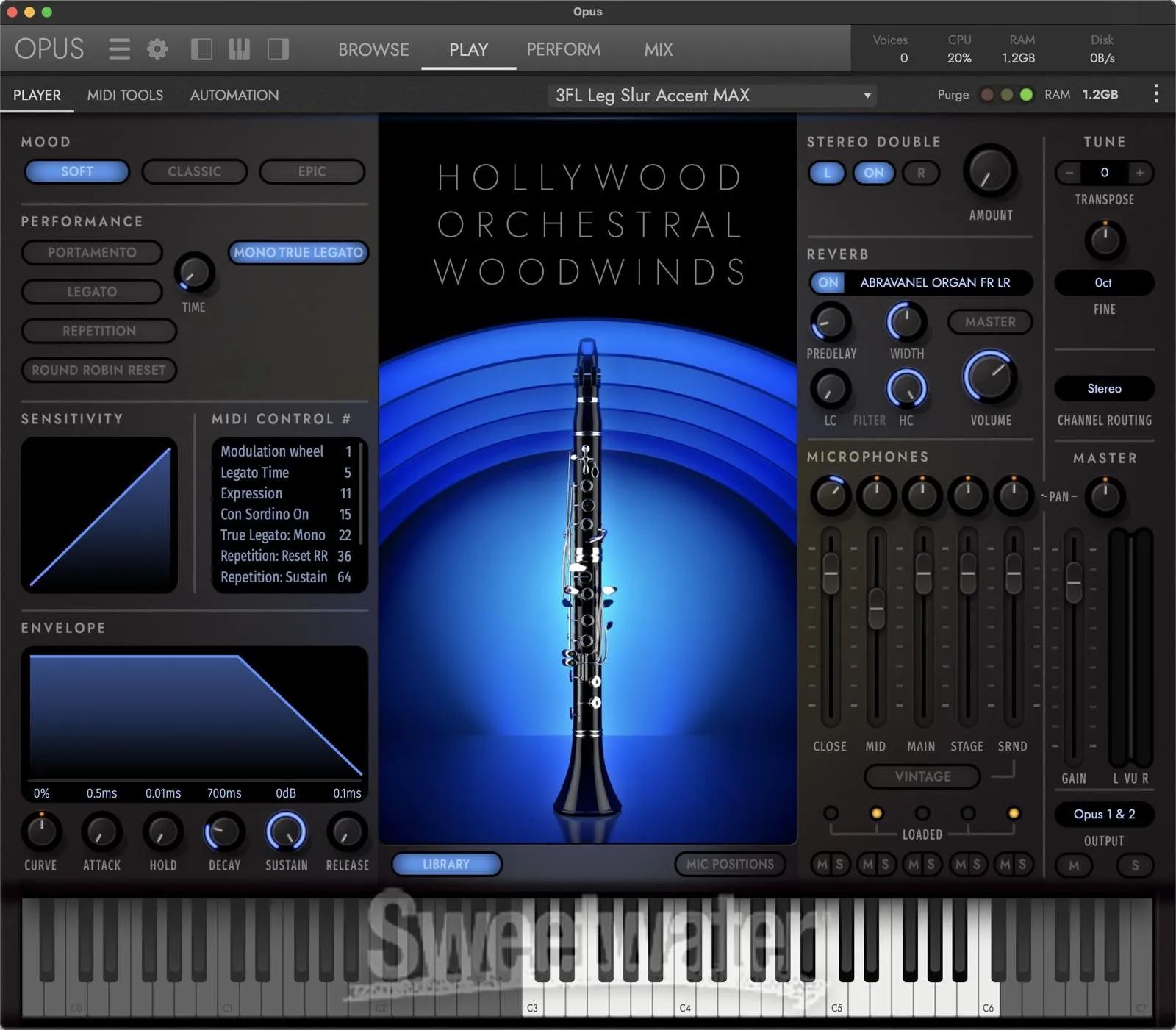The width and height of the screenshot is (1176, 1030).
Task: Adjust the Stereo Double Amount knob
Action: coord(990,171)
